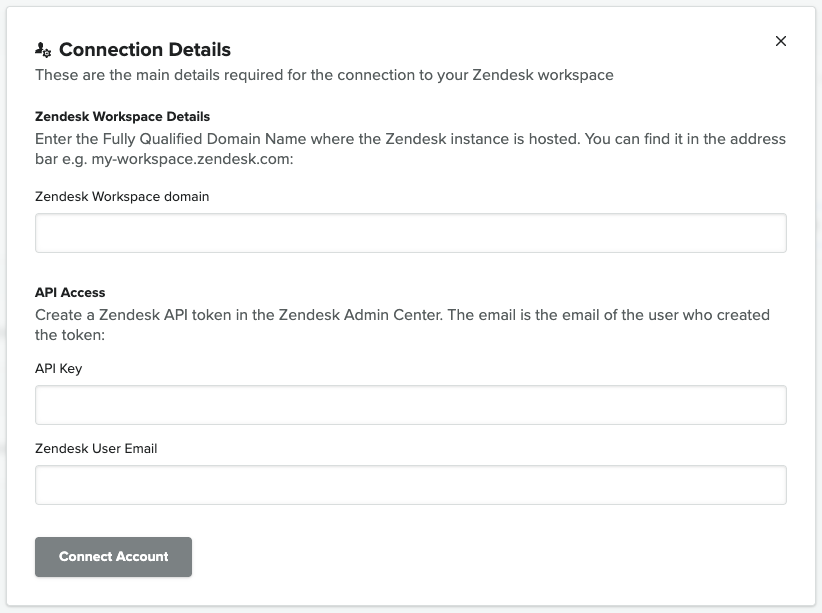
Task: Activate the Zendesk User Email field
Action: (410, 485)
